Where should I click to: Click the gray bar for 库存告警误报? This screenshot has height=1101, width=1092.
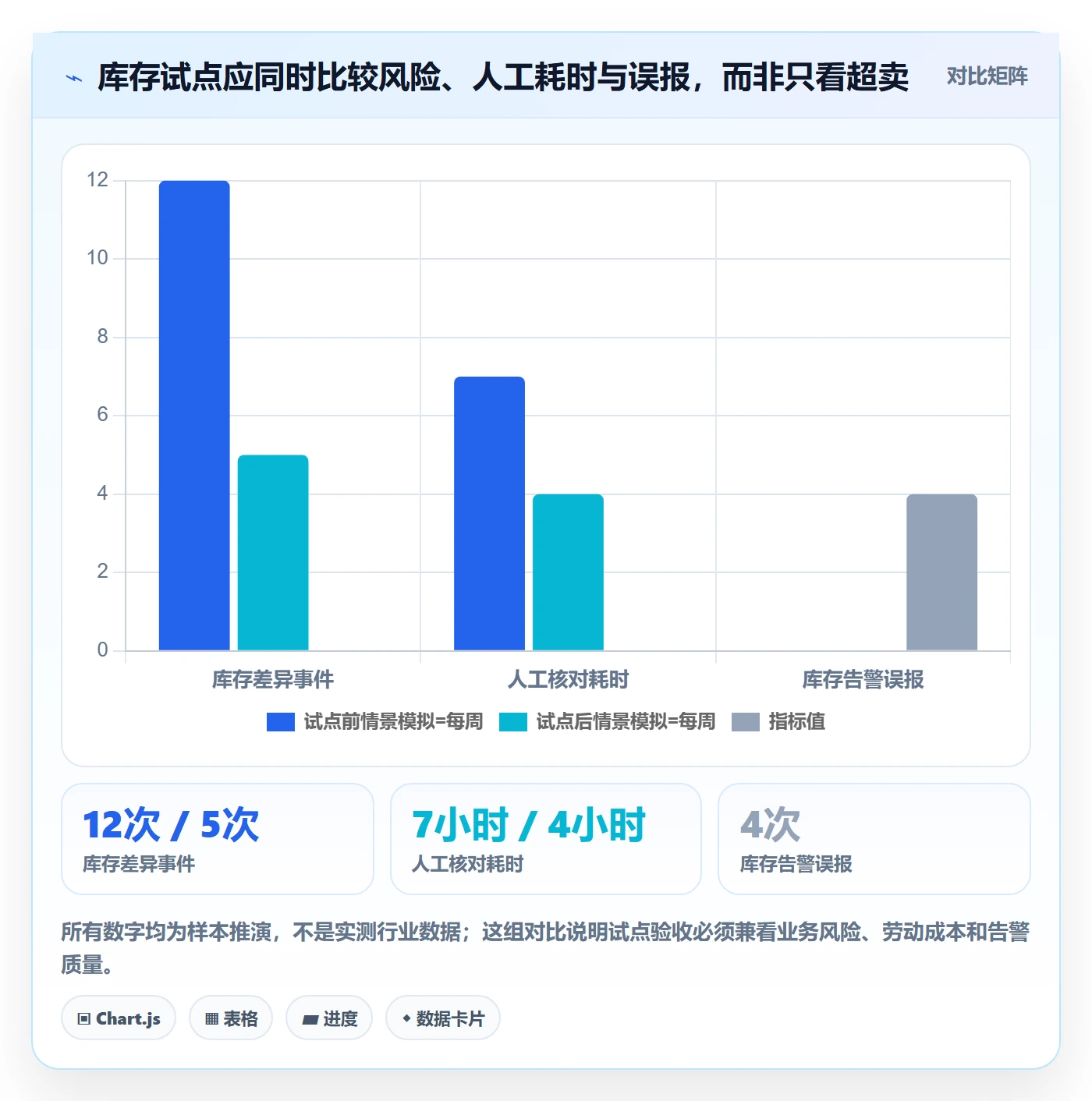tap(941, 572)
